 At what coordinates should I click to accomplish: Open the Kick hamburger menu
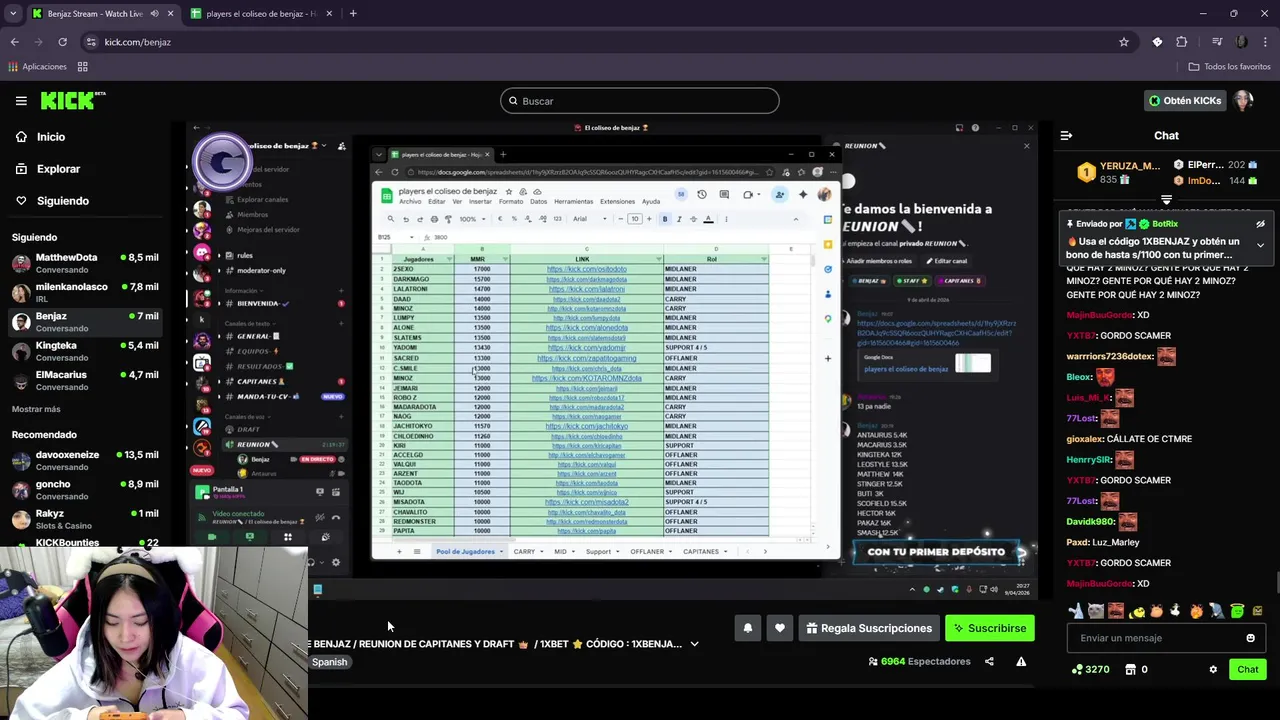pos(21,100)
